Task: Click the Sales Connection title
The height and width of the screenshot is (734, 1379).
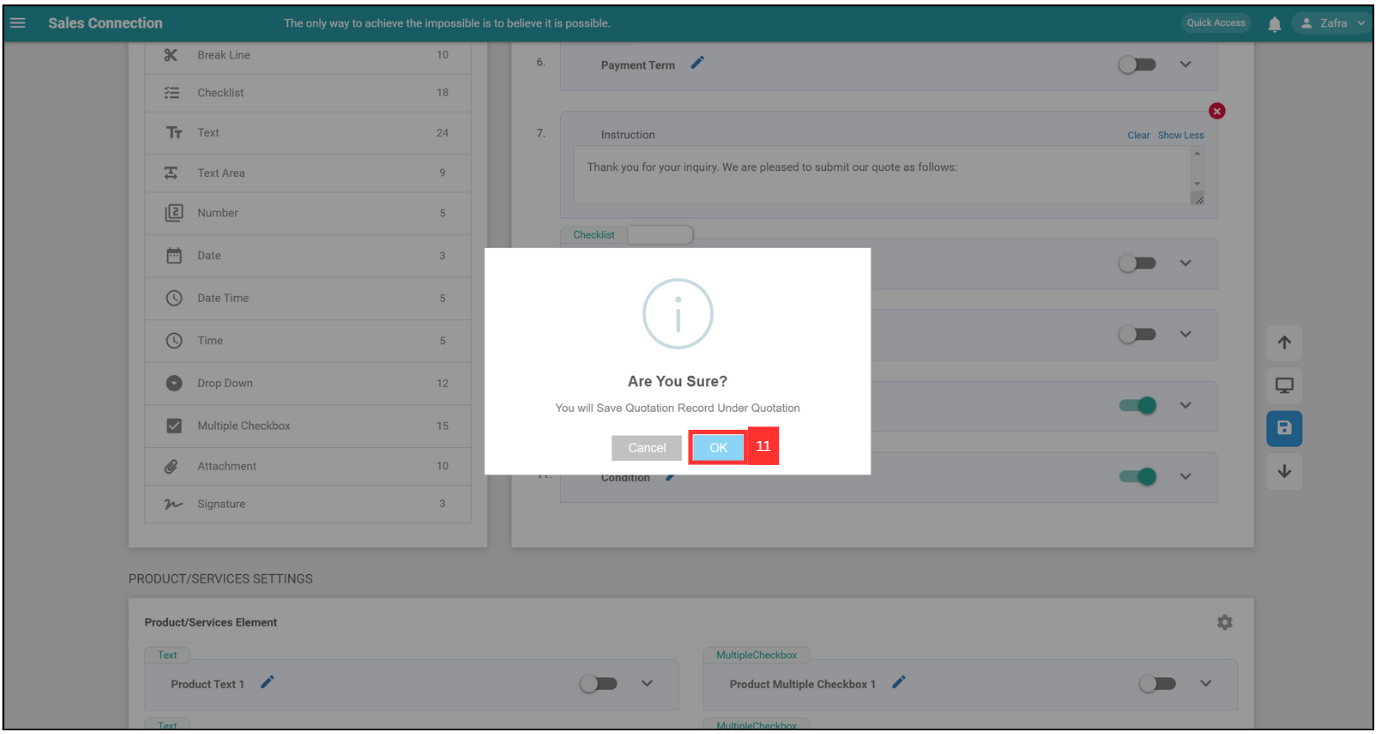Action: click(x=105, y=23)
